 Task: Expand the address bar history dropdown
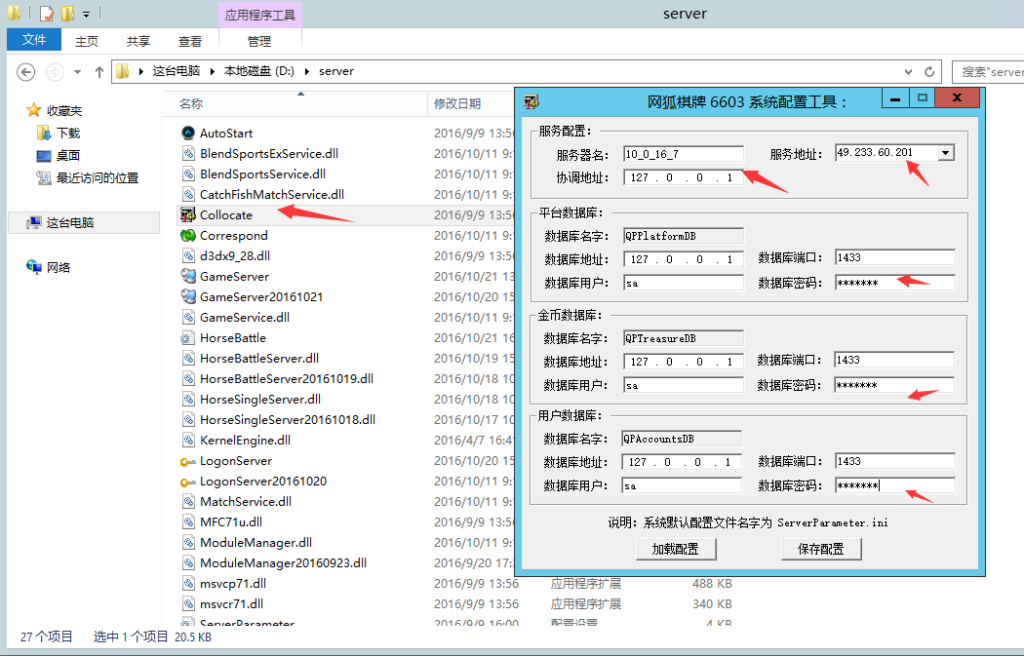(907, 72)
